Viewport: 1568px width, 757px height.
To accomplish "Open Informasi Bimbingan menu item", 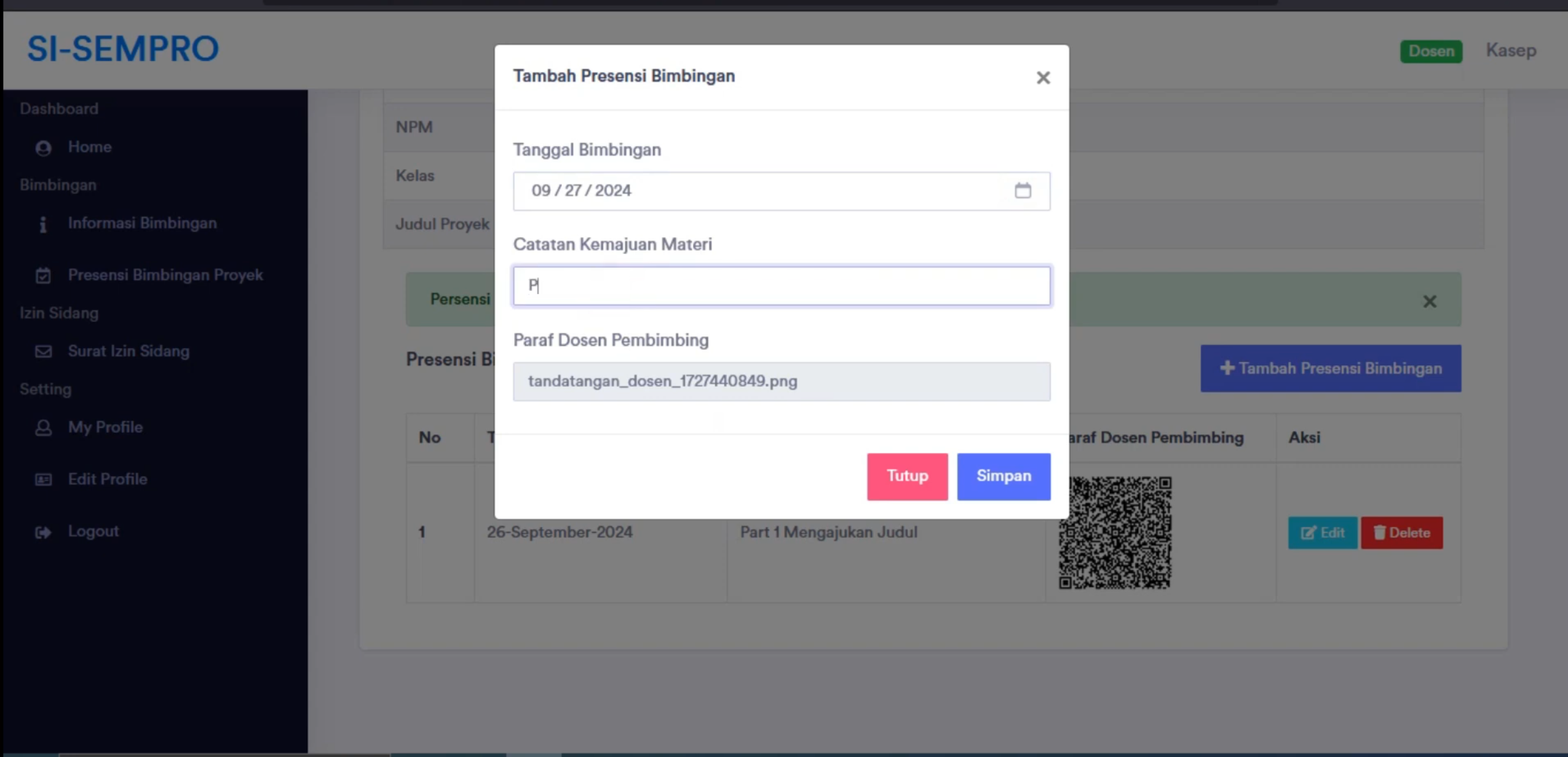I will [142, 223].
